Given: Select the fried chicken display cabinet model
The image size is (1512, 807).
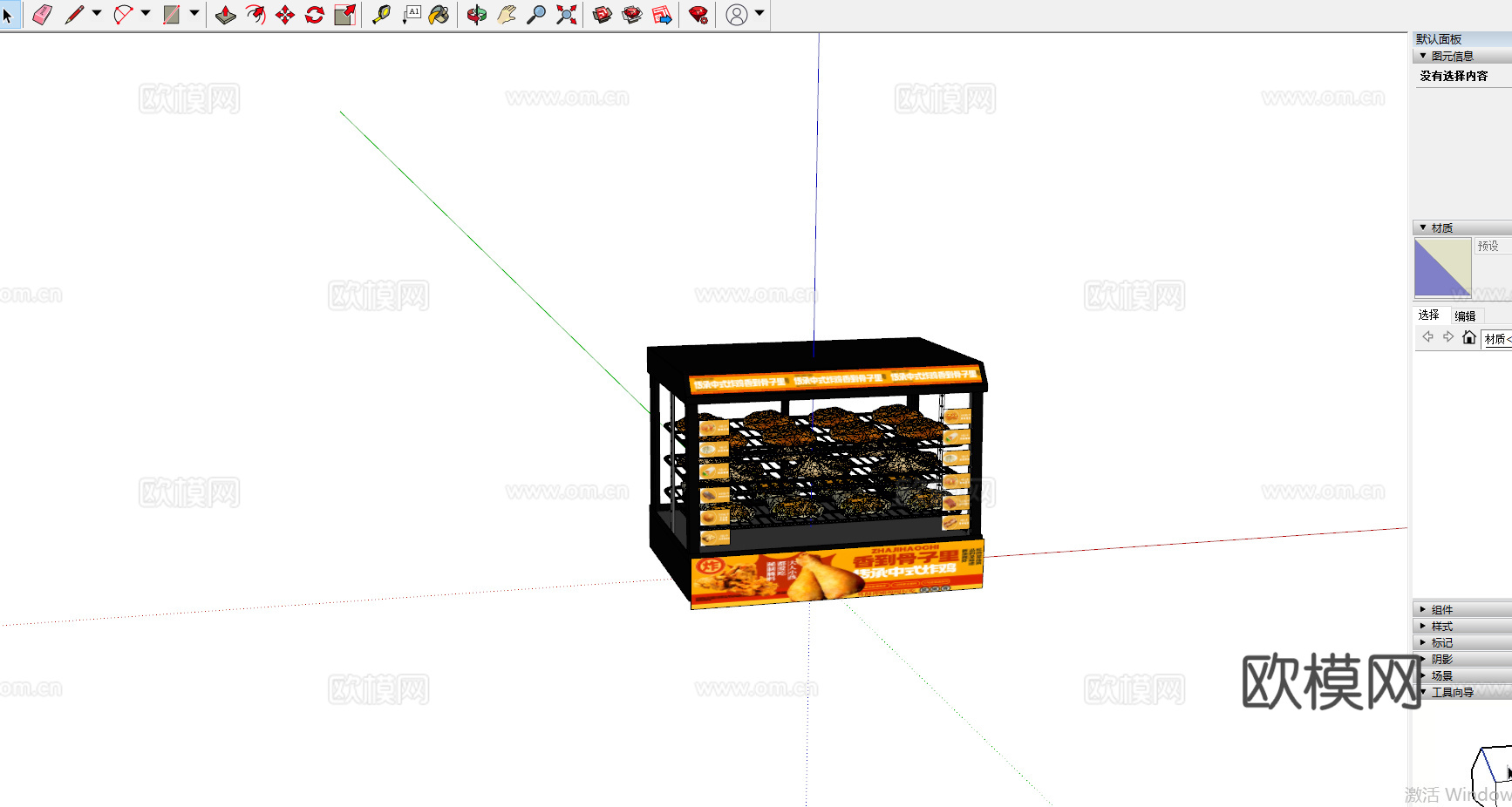Looking at the screenshot, I should (x=816, y=473).
